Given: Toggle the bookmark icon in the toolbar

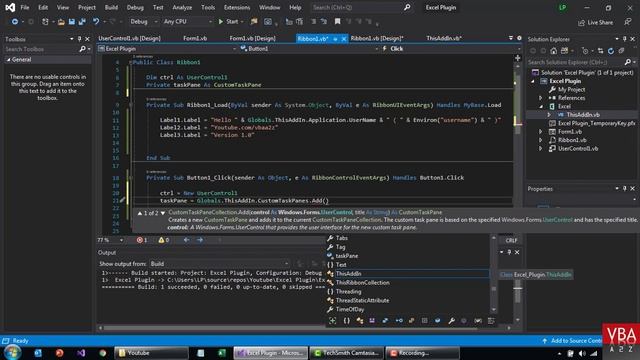Looking at the screenshot, I should point(338,22).
